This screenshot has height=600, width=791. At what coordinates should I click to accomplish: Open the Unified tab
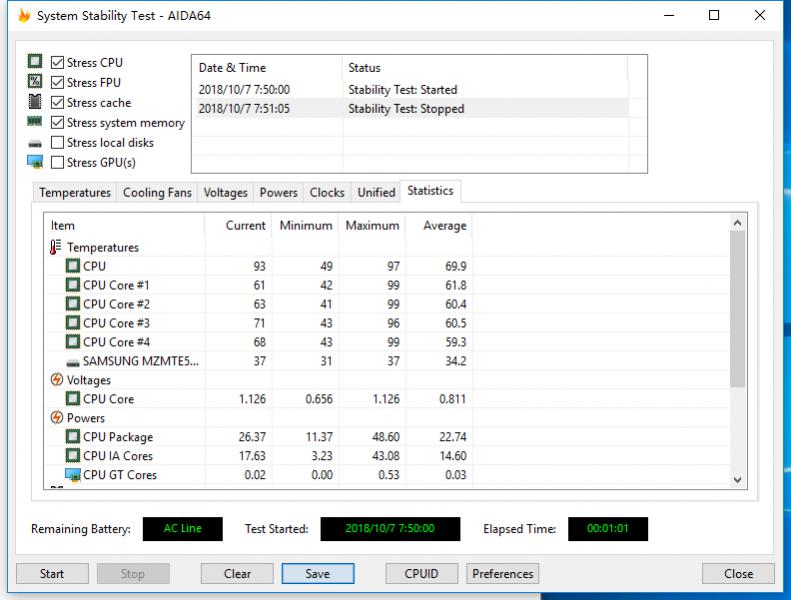point(376,192)
